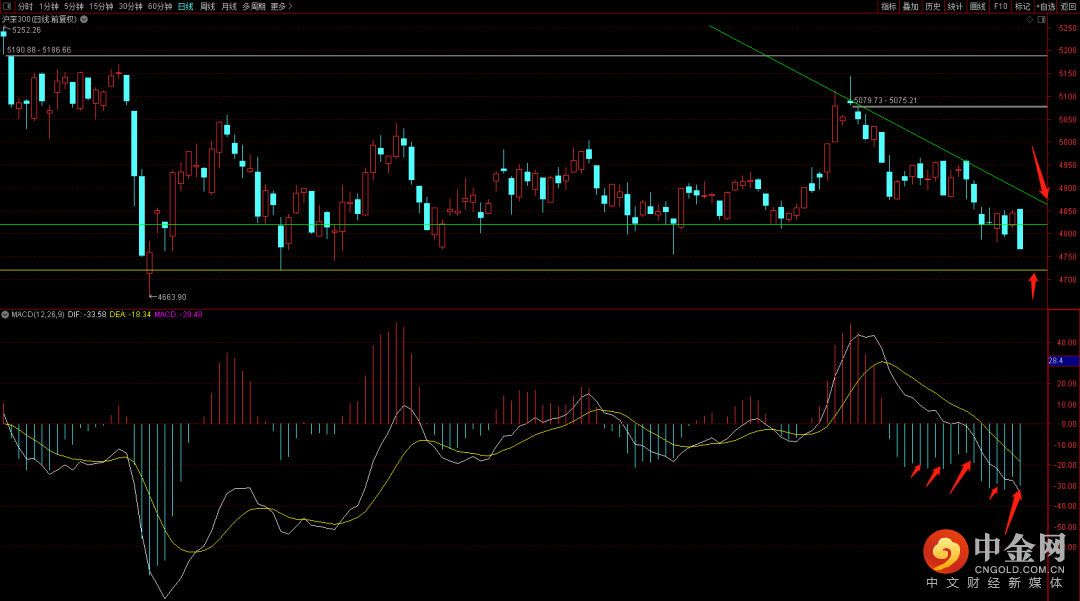Click the 标记 mark button
1080x601 pixels.
1022,6
